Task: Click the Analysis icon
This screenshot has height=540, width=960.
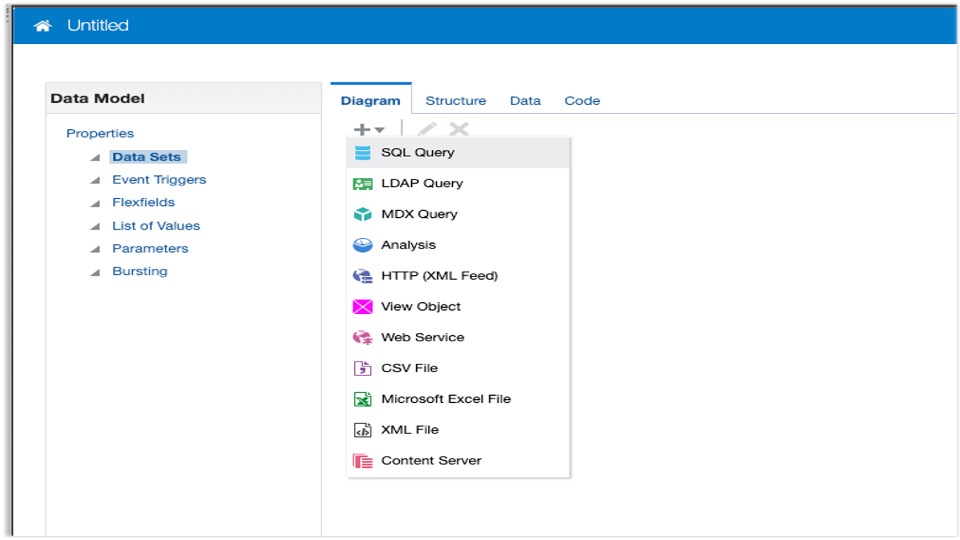Action: pos(362,245)
